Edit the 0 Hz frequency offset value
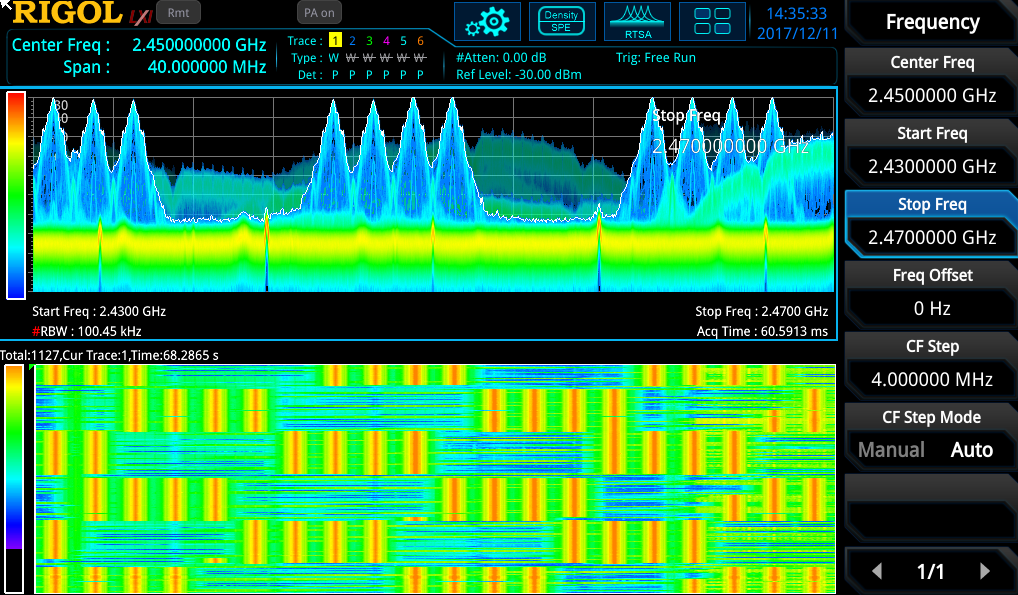1018x595 pixels. 932,308
